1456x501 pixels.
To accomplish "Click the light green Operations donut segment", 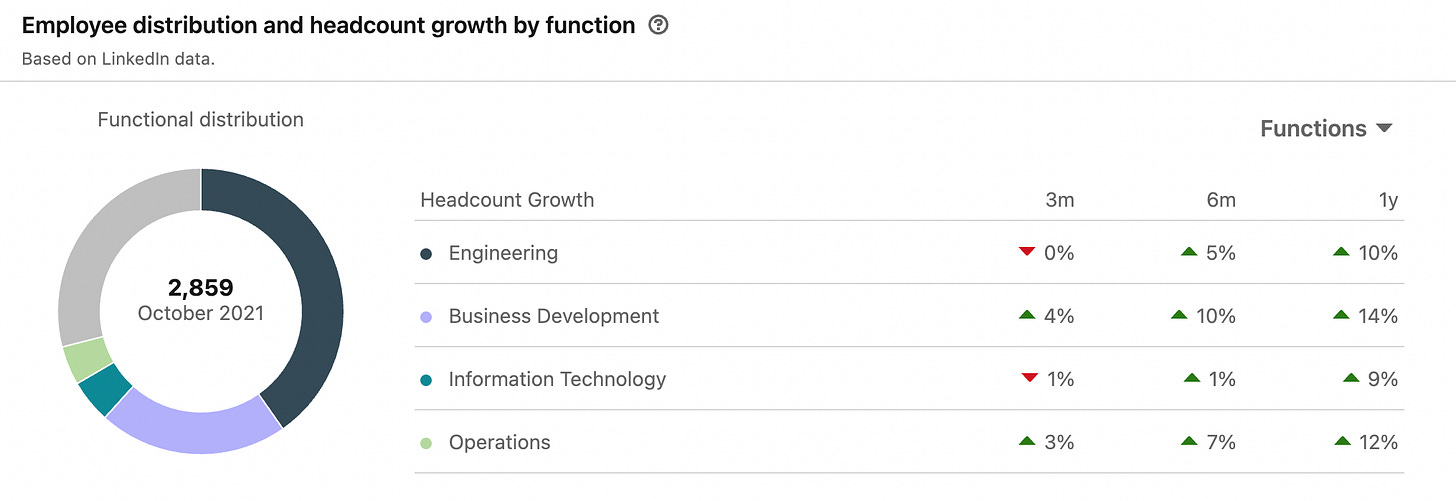I will (x=88, y=360).
